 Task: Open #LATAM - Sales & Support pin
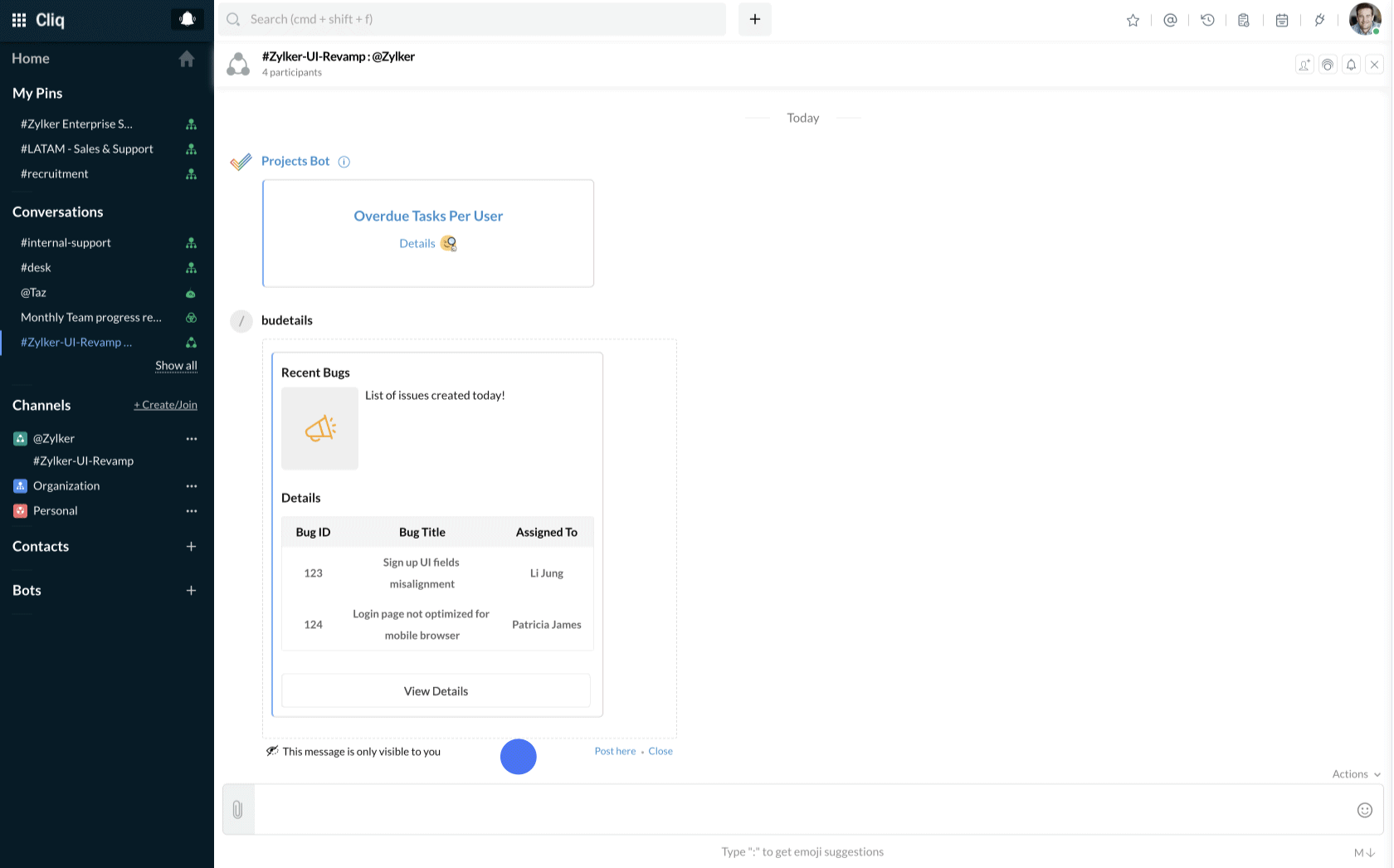(87, 149)
